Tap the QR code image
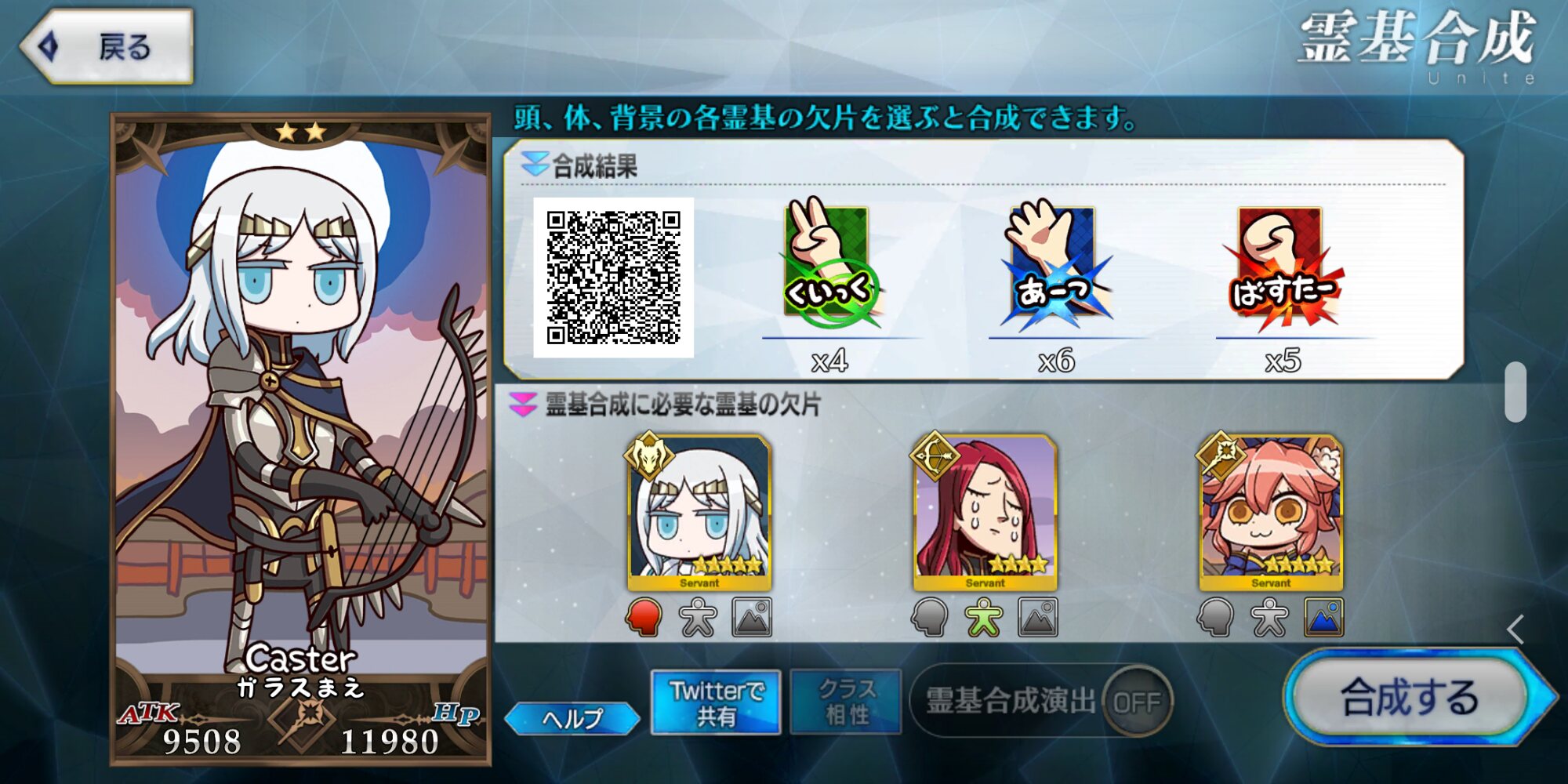The height and width of the screenshot is (784, 1568). click(614, 278)
